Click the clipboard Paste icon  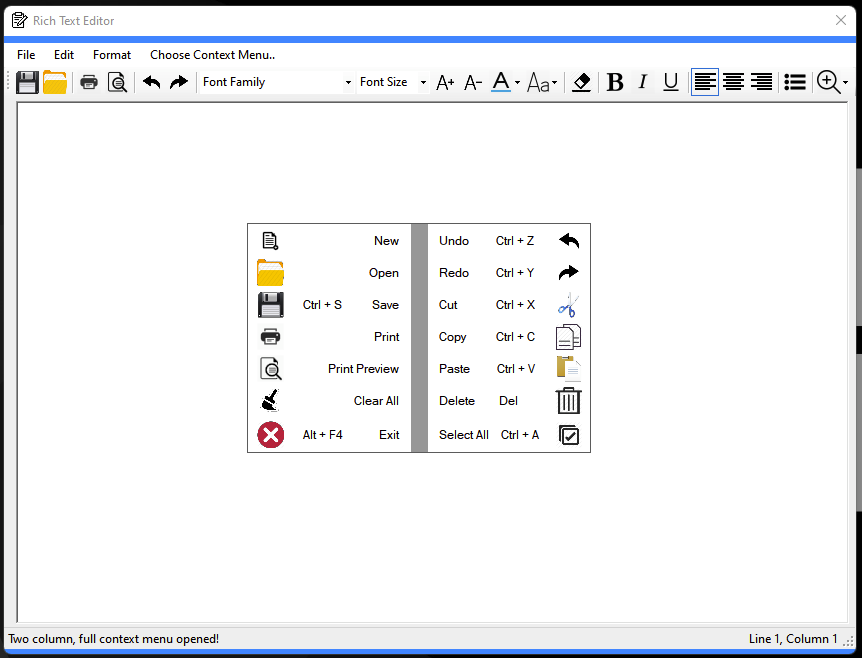[x=568, y=368]
